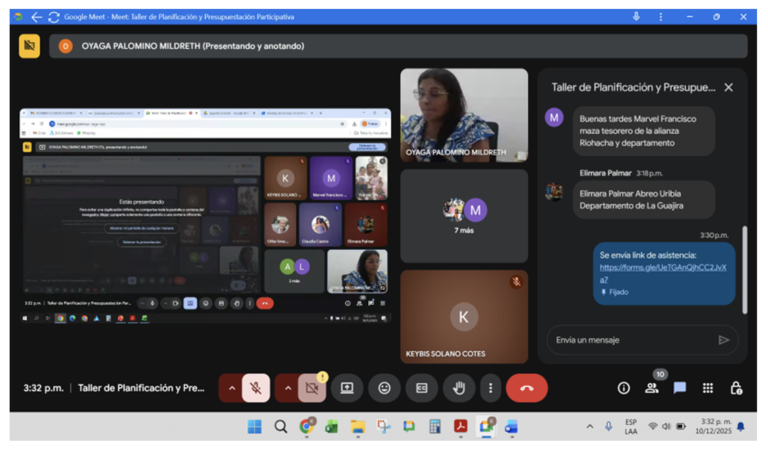Expand audio settings arrow next to microphone

[x=231, y=388]
